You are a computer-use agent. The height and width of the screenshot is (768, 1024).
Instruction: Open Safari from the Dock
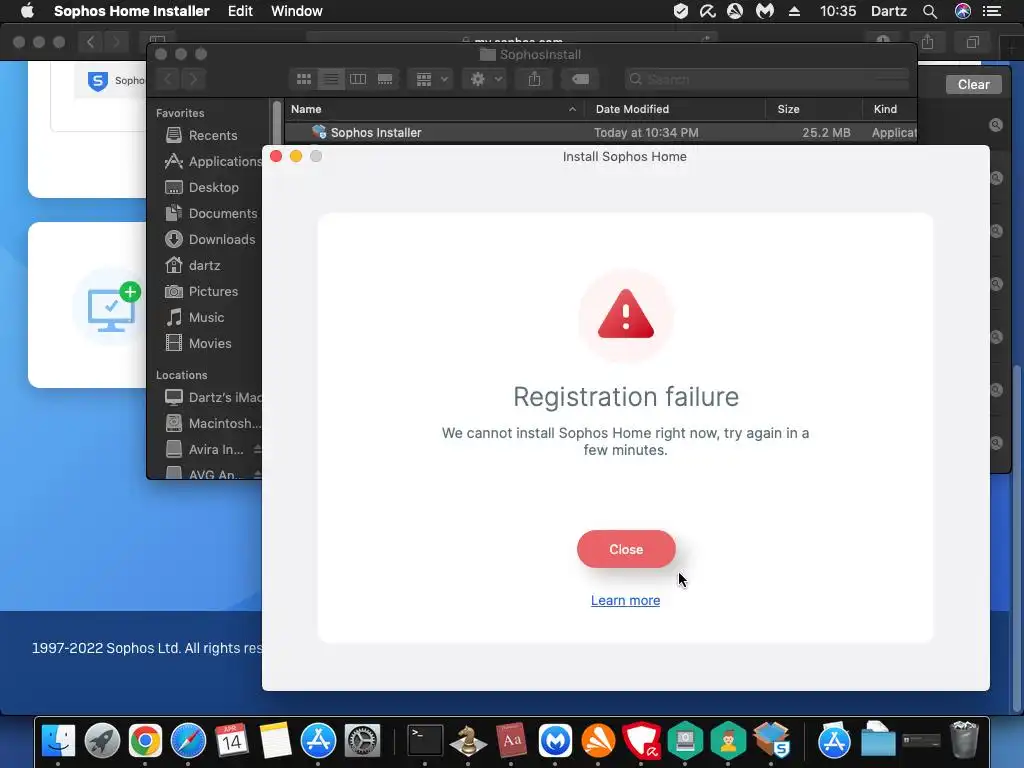(x=188, y=741)
